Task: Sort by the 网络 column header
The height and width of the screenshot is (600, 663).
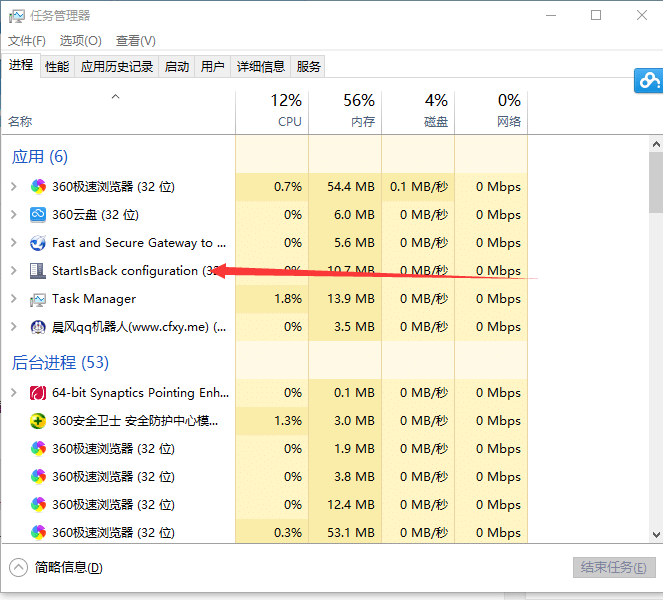Action: click(491, 112)
